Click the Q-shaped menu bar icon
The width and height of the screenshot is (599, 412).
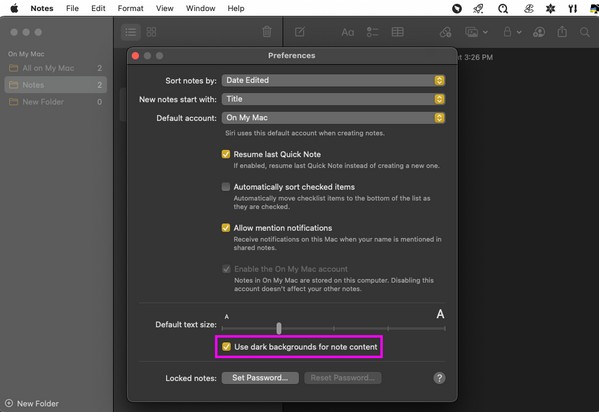503,8
